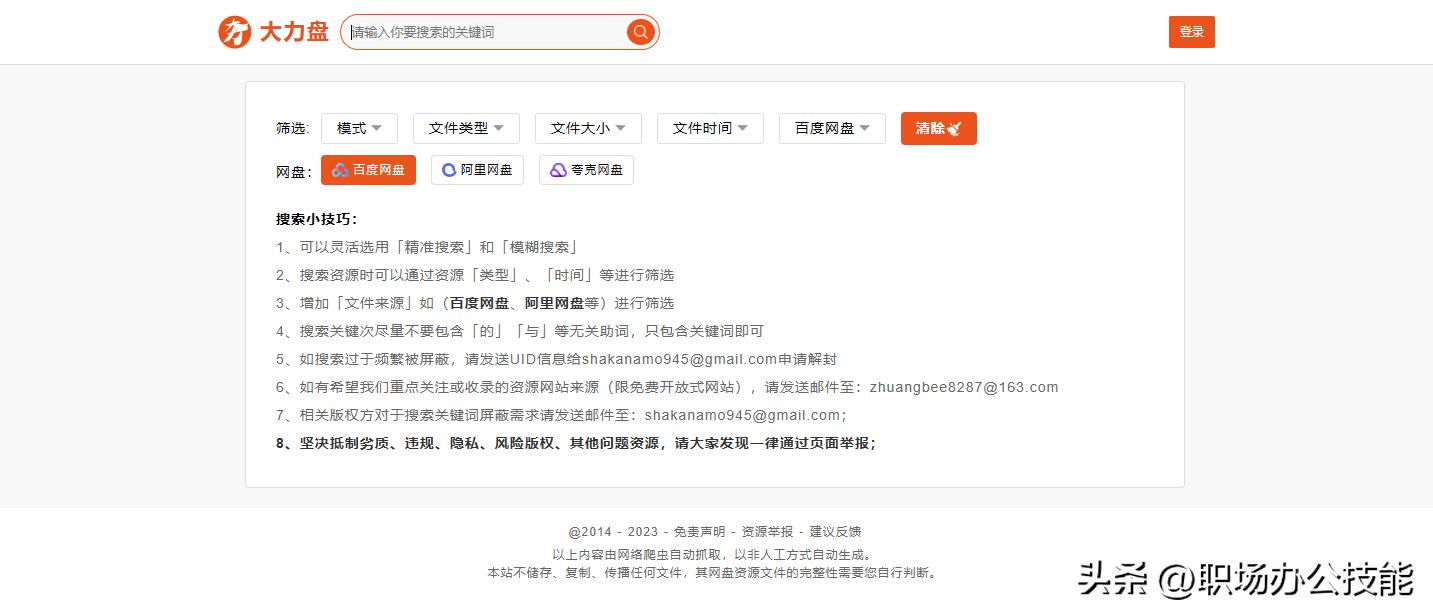Toggle the 夸克网盘 source filter
The height and width of the screenshot is (616, 1433).
tap(586, 169)
